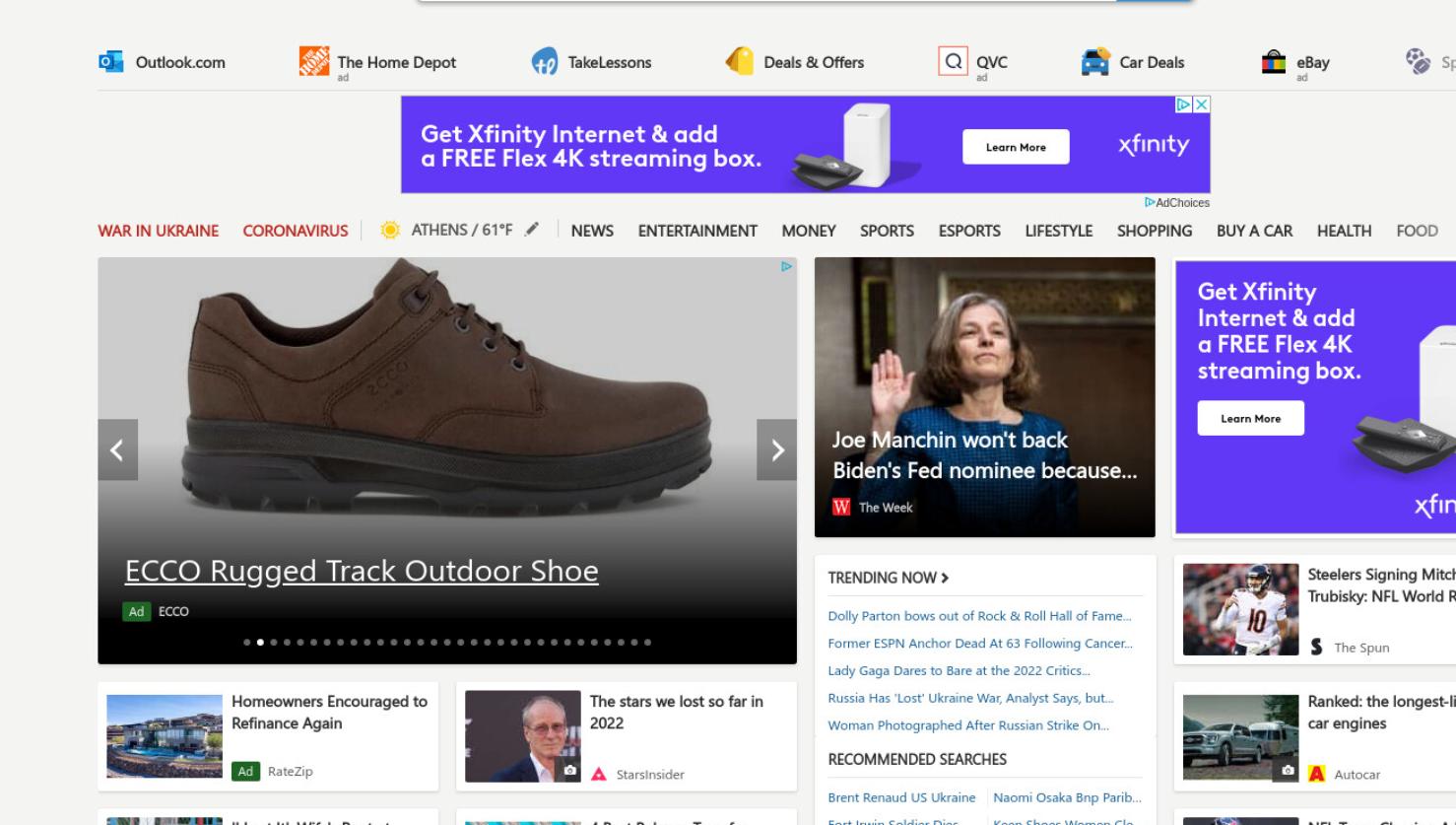
Task: Go to the Lifestyle section
Action: point(1059,231)
